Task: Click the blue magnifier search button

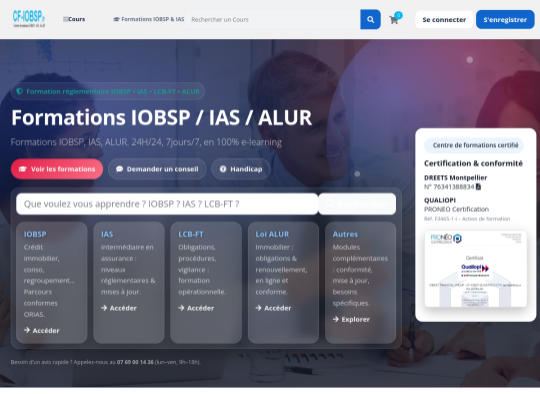Action: tap(370, 19)
